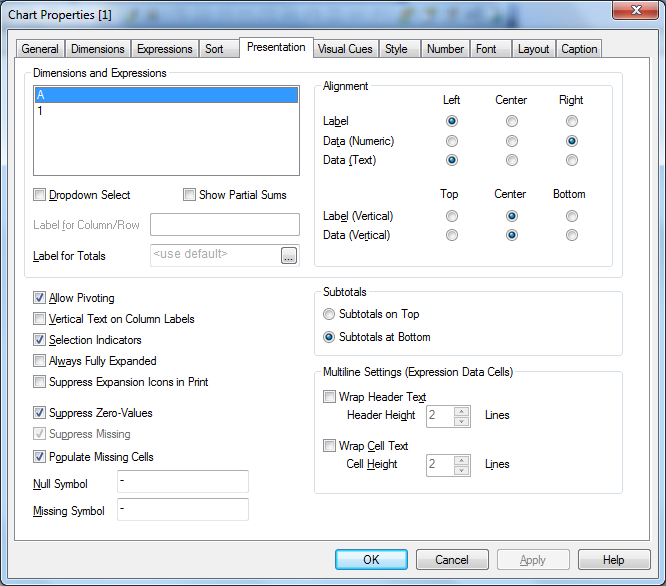Close the Chart Properties dialog

635,10
